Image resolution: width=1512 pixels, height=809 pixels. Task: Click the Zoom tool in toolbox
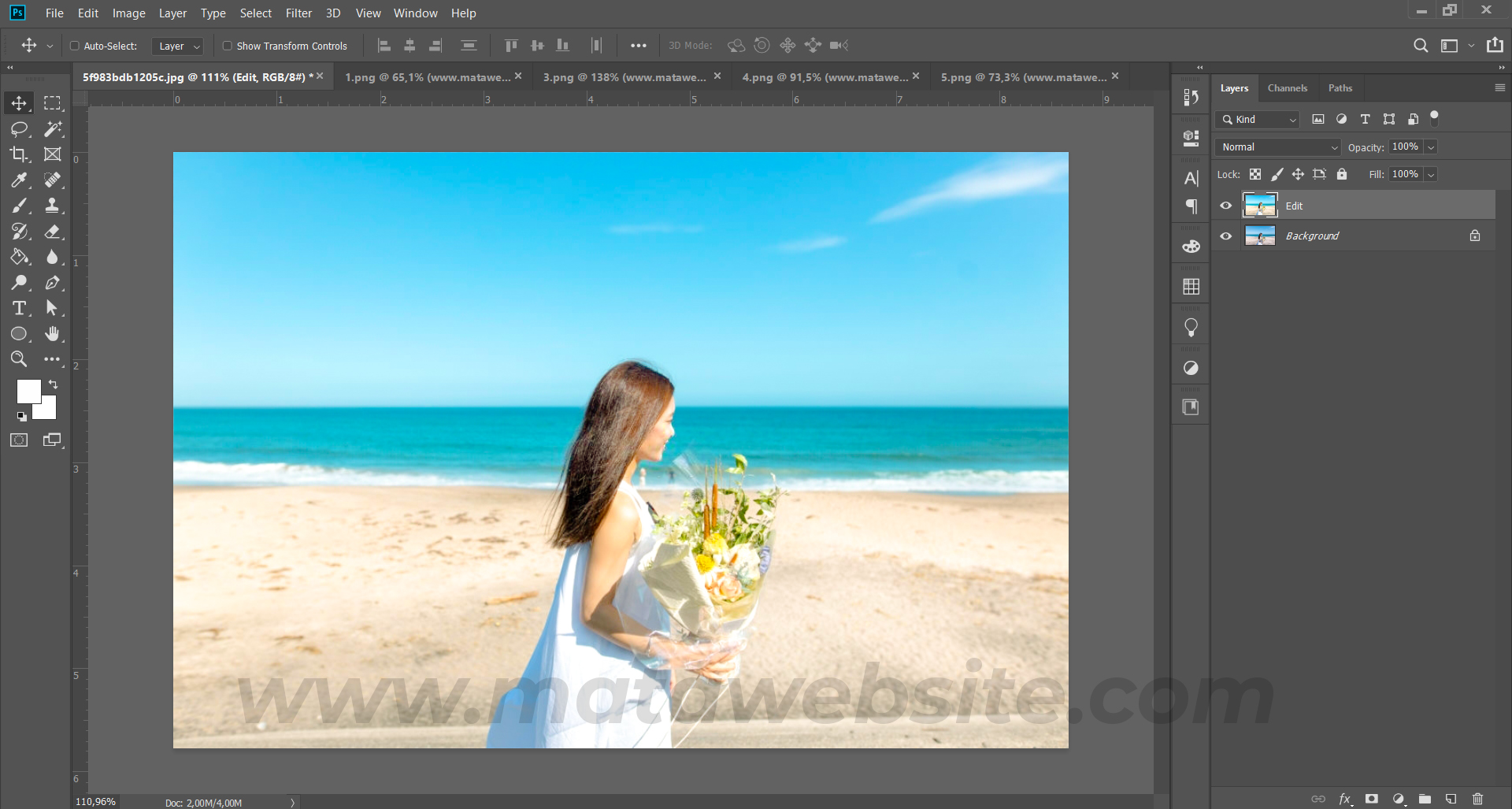click(x=19, y=359)
